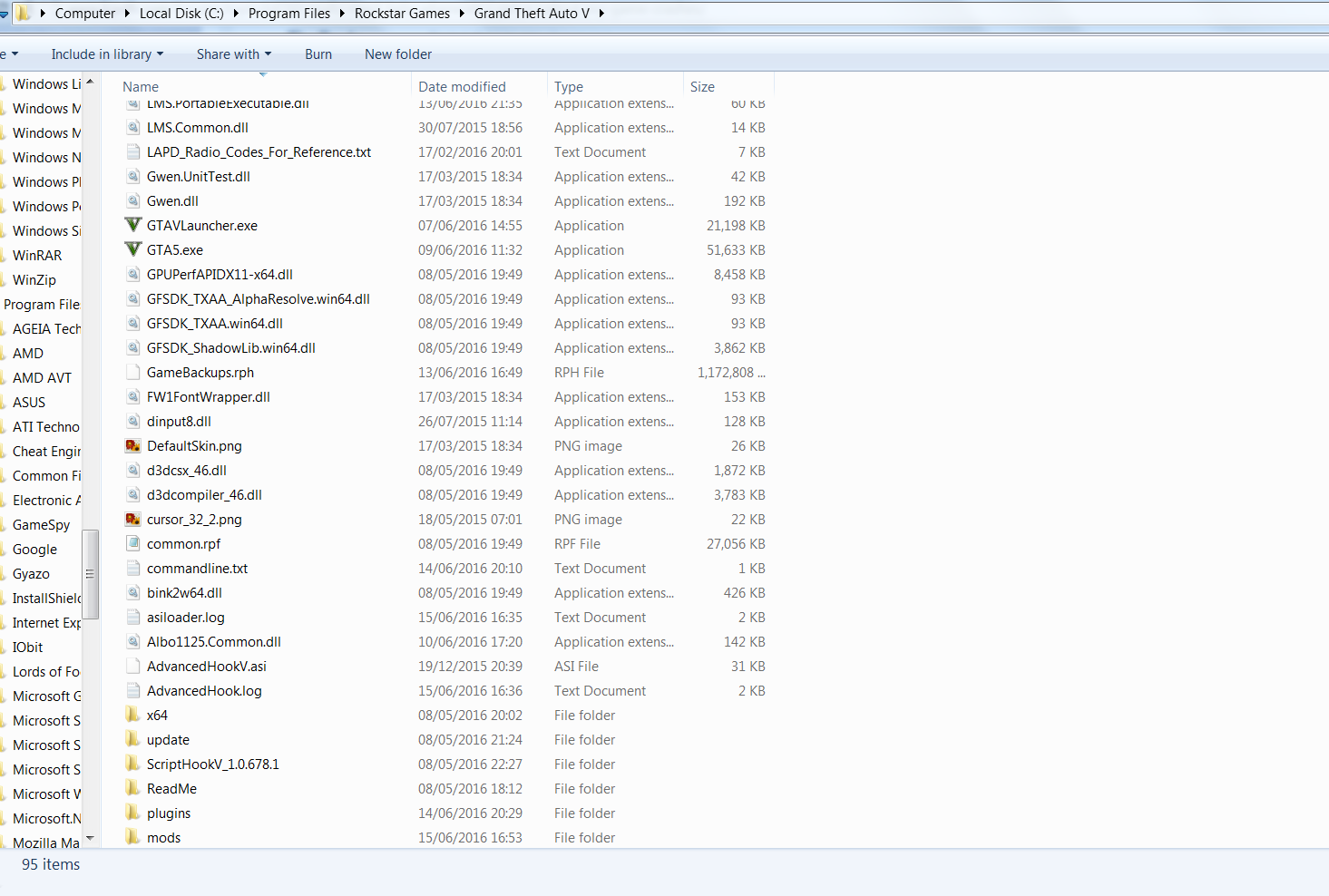Click the Burn toolbar button
Viewport: 1329px width, 896px height.
coord(318,54)
